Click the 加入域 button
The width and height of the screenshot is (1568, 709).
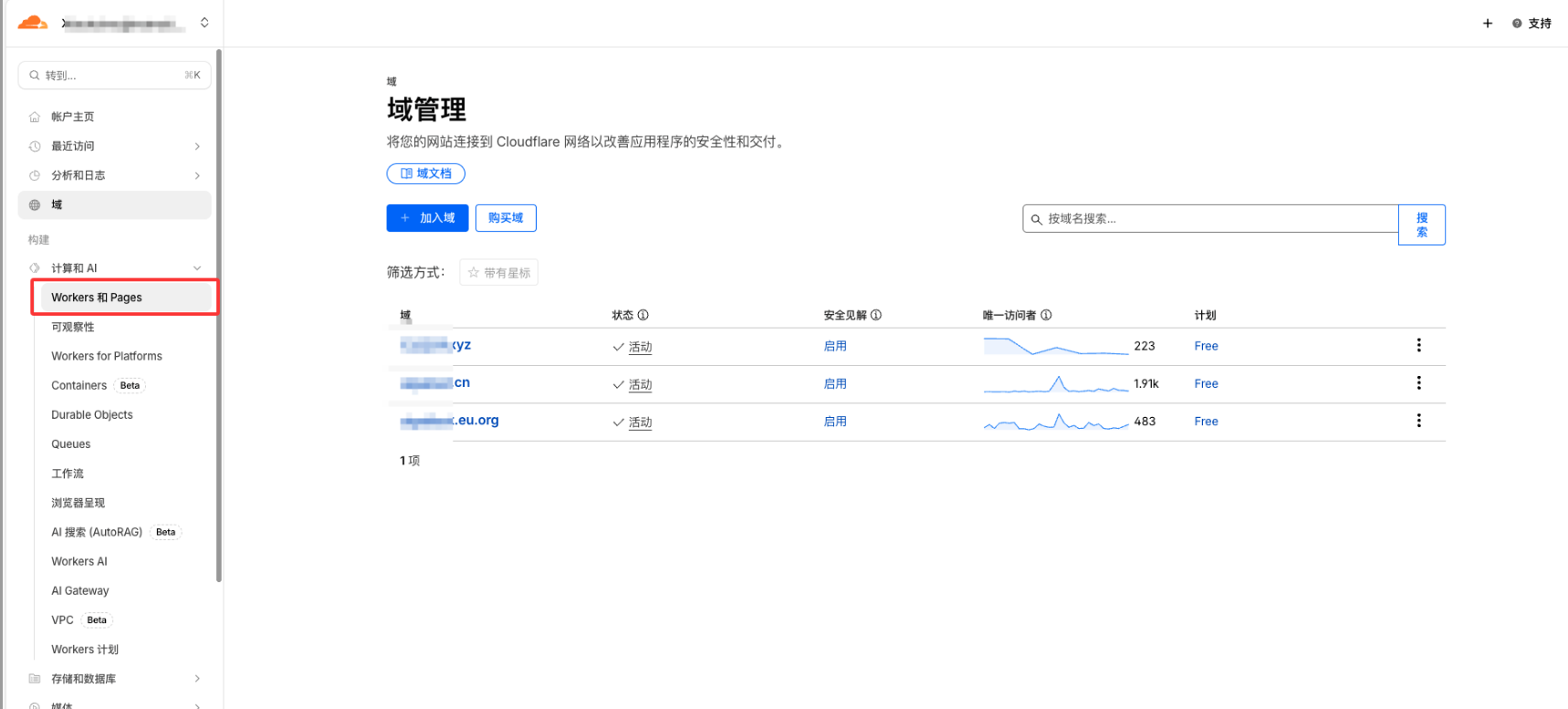427,218
